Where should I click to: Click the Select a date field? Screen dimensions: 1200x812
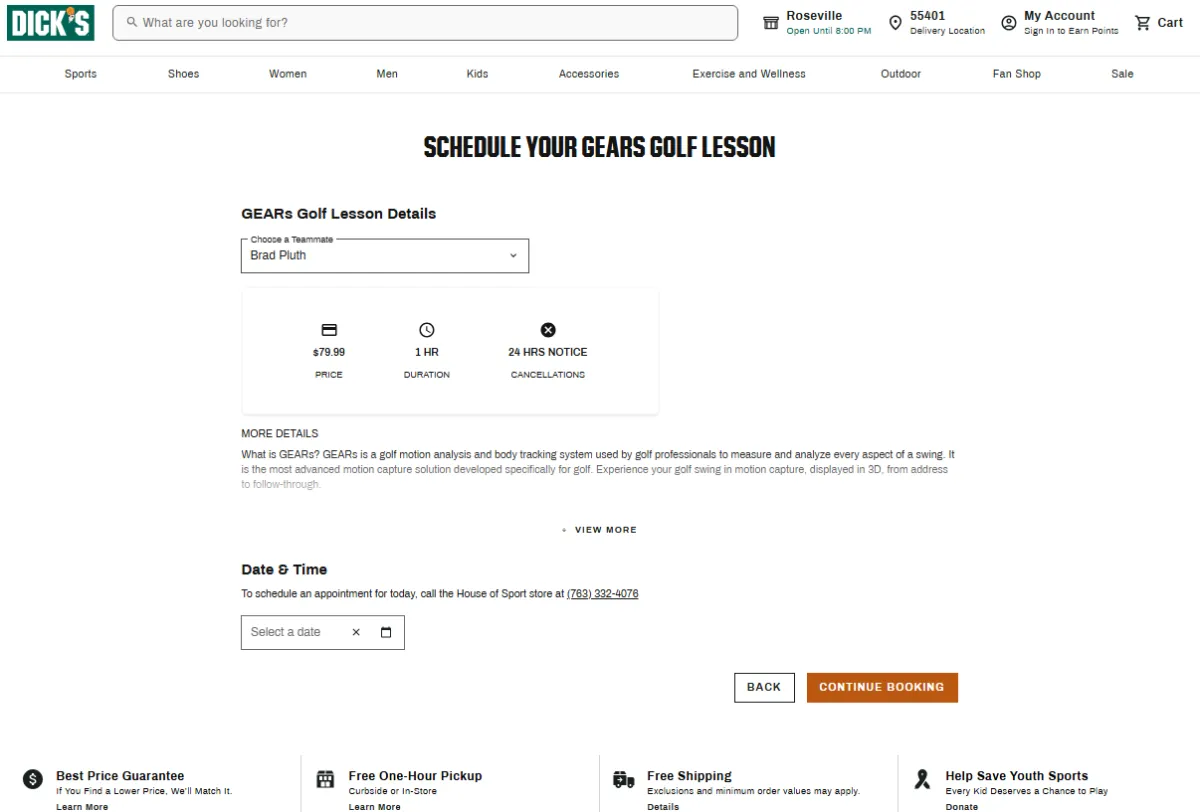click(x=323, y=632)
